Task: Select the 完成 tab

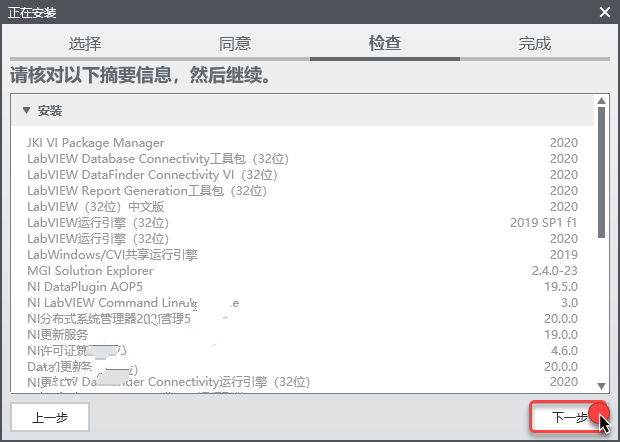Action: pyautogui.click(x=535, y=43)
